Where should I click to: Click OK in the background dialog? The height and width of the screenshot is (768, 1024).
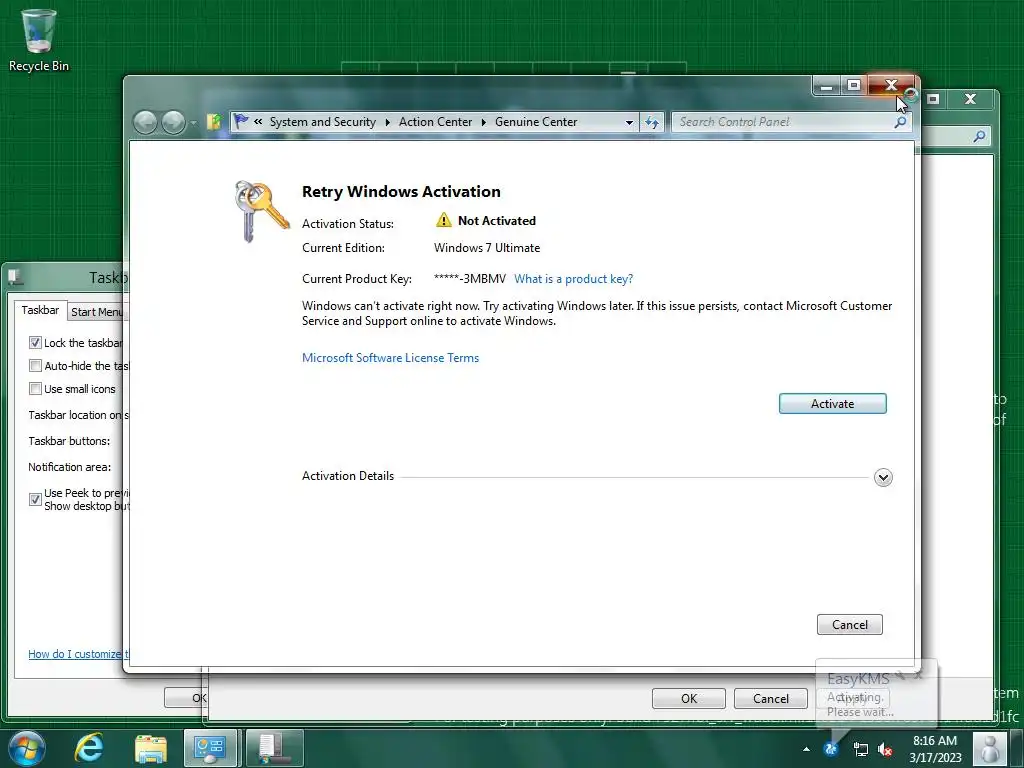point(688,698)
